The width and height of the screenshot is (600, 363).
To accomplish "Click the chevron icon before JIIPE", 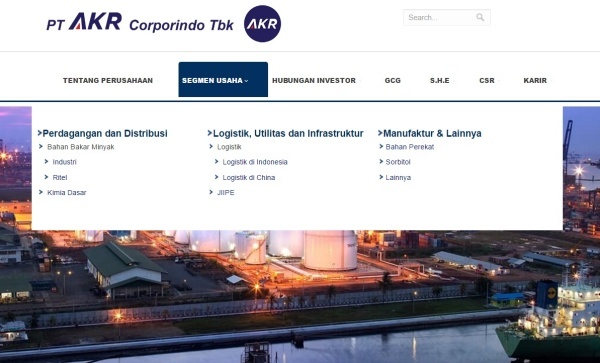I will pyautogui.click(x=211, y=192).
